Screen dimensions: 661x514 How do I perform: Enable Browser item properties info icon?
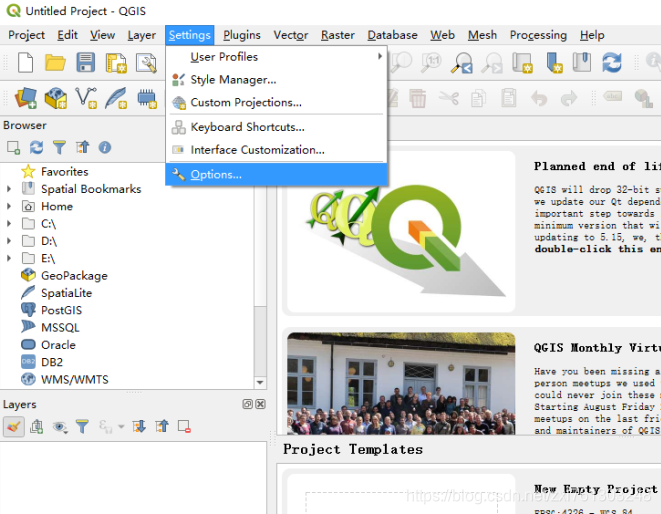click(x=105, y=148)
